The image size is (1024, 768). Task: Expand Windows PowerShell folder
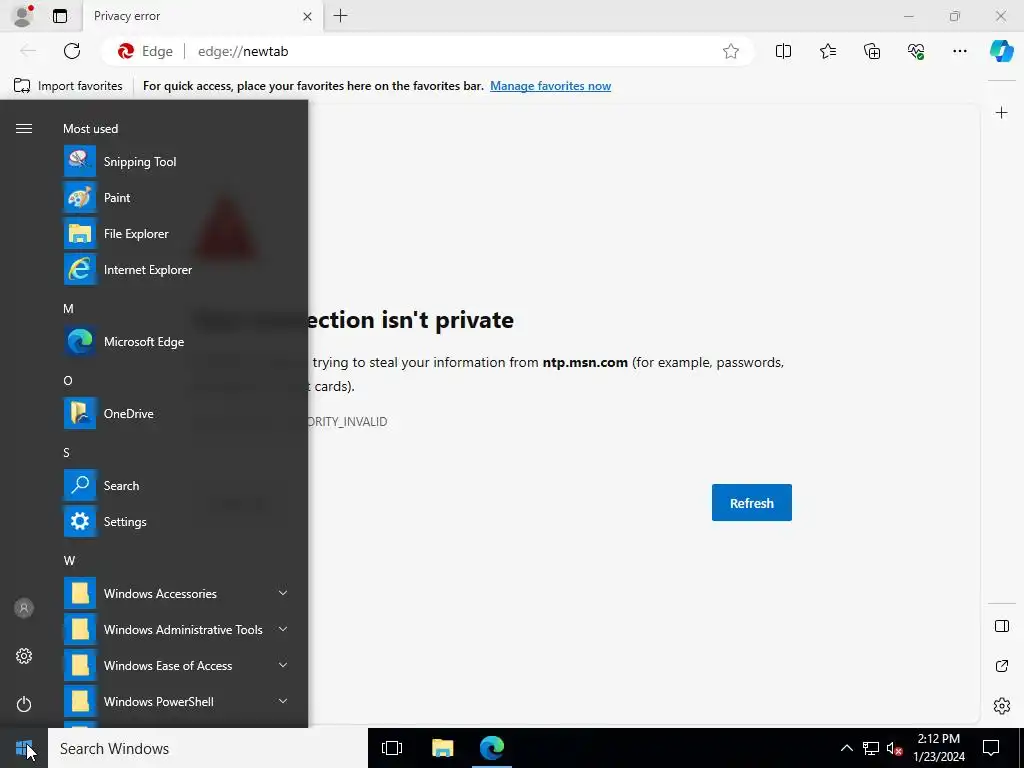pyautogui.click(x=176, y=701)
